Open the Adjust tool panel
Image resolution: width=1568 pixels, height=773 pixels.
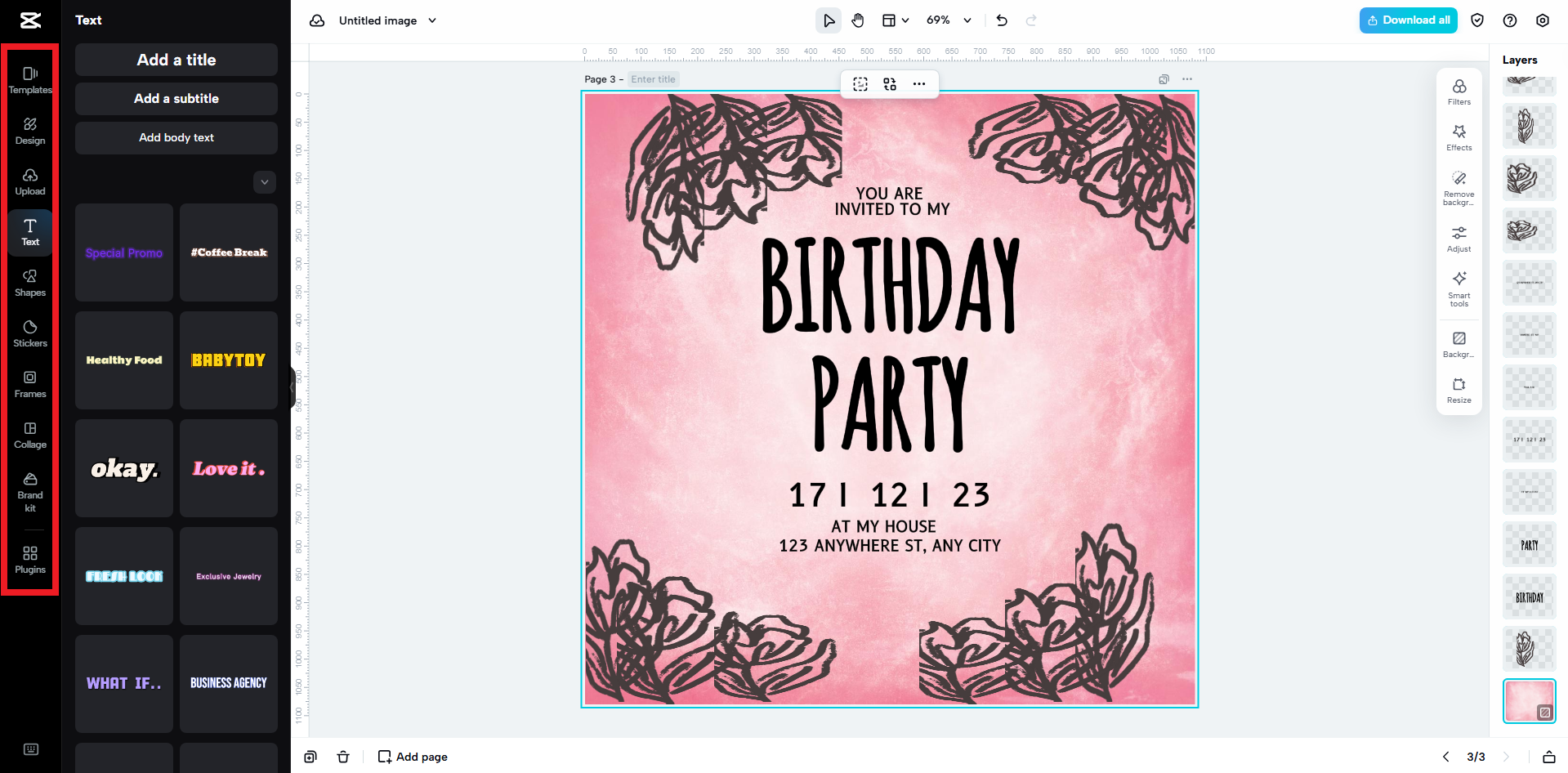(x=1459, y=237)
